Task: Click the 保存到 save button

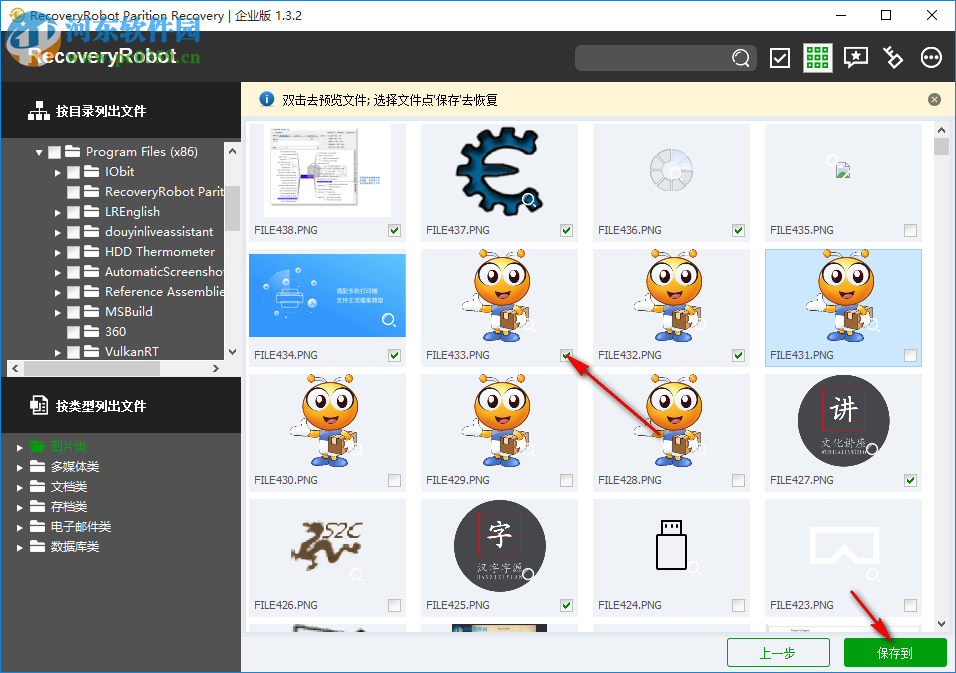Action: [x=895, y=652]
